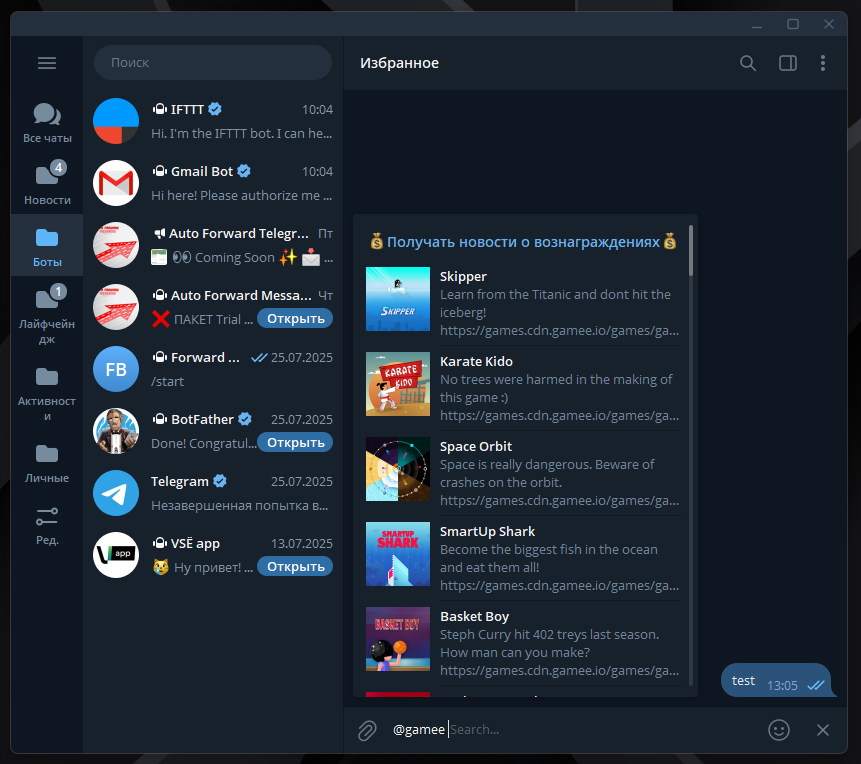Click the IFTTT avatar
Screen dimensions: 861x764
point(116,121)
